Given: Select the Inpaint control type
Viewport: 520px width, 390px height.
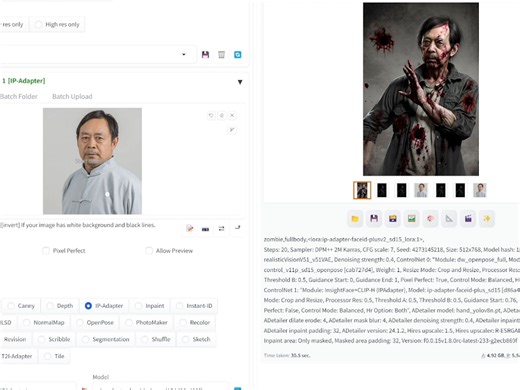Looking at the screenshot, I should [x=150, y=306].
